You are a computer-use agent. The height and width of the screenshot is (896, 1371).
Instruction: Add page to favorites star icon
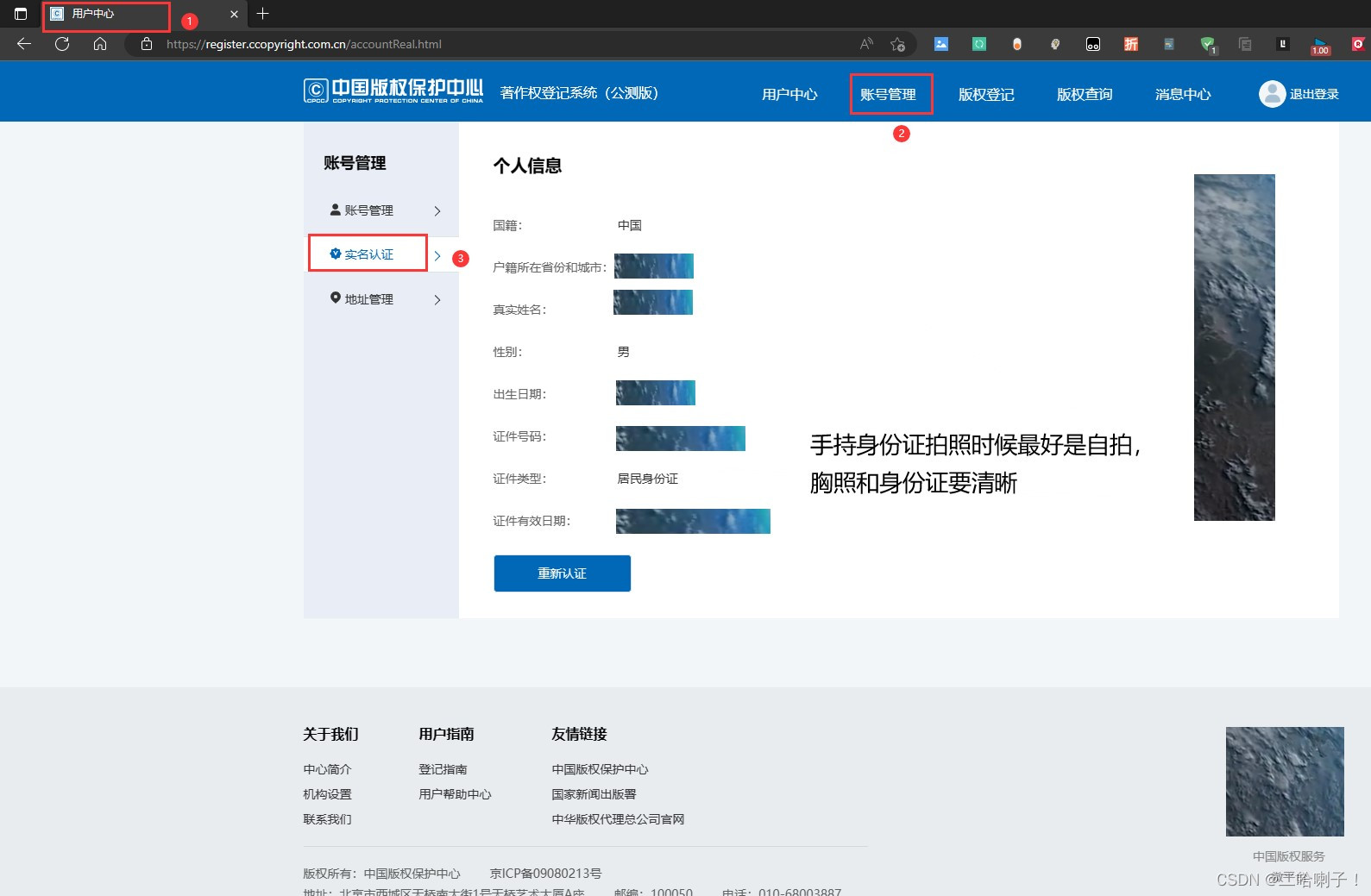(898, 44)
